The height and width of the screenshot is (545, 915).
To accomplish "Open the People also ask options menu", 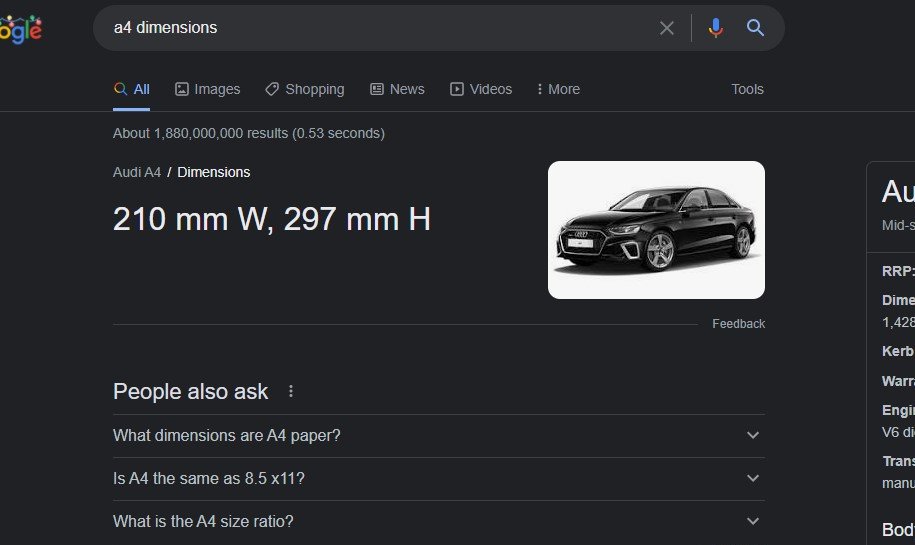I will 291,392.
